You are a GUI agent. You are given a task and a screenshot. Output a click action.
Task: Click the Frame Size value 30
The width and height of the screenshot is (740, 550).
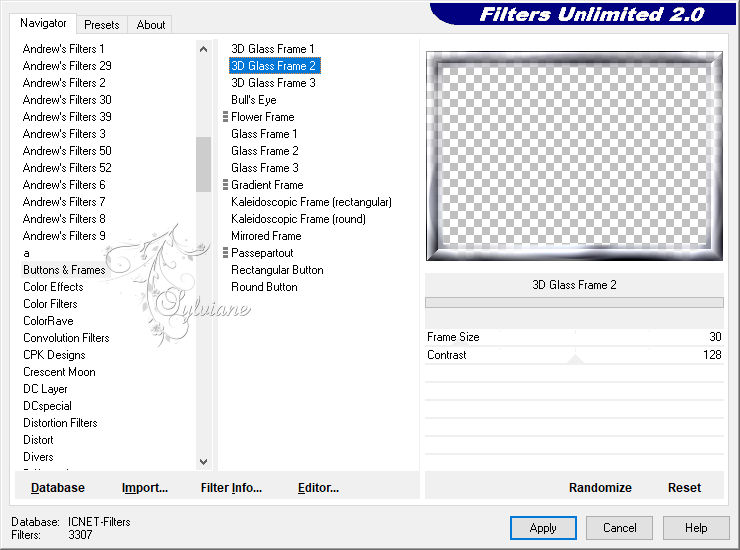click(715, 337)
